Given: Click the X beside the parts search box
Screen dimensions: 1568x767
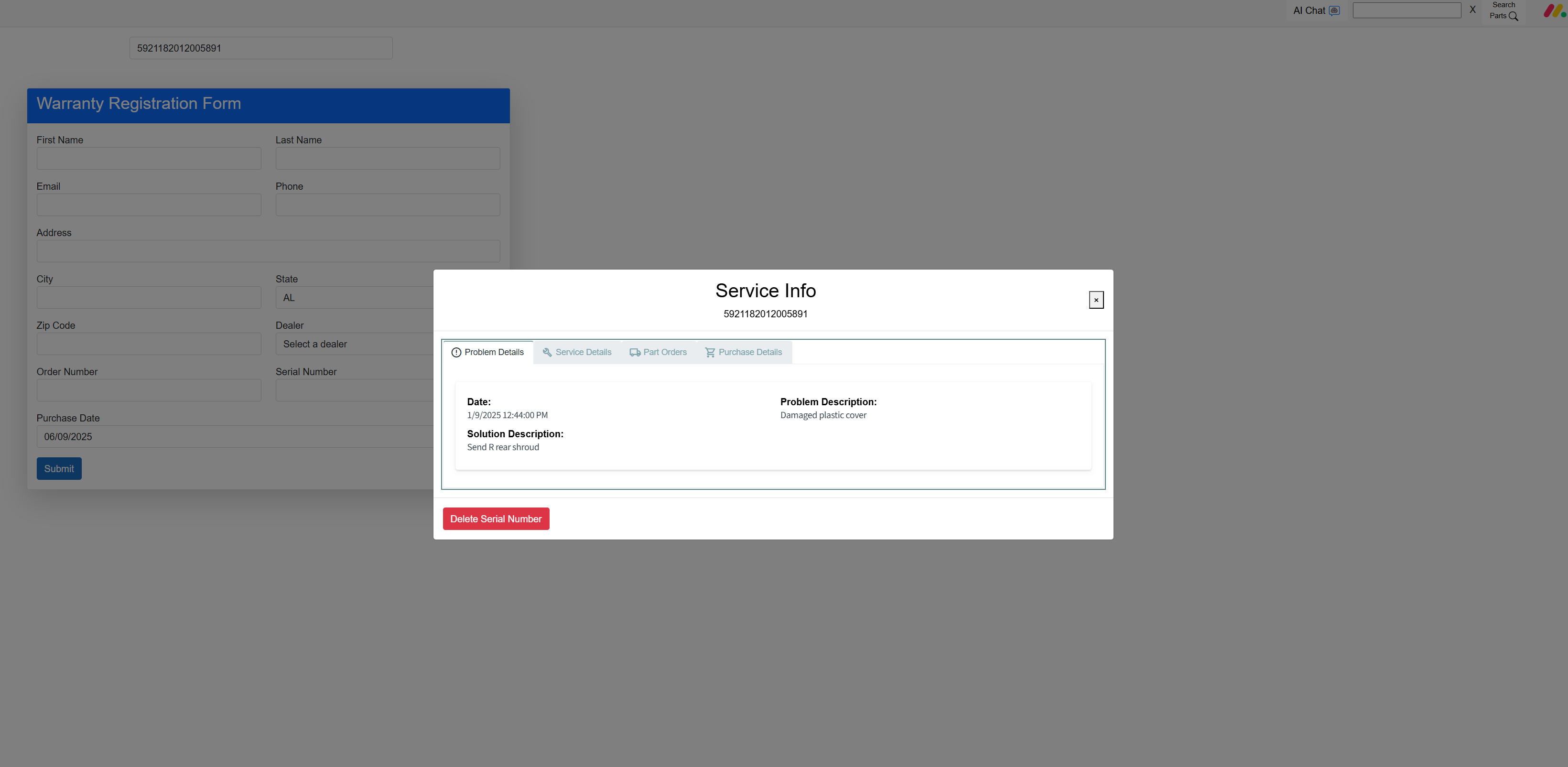Looking at the screenshot, I should coord(1472,10).
